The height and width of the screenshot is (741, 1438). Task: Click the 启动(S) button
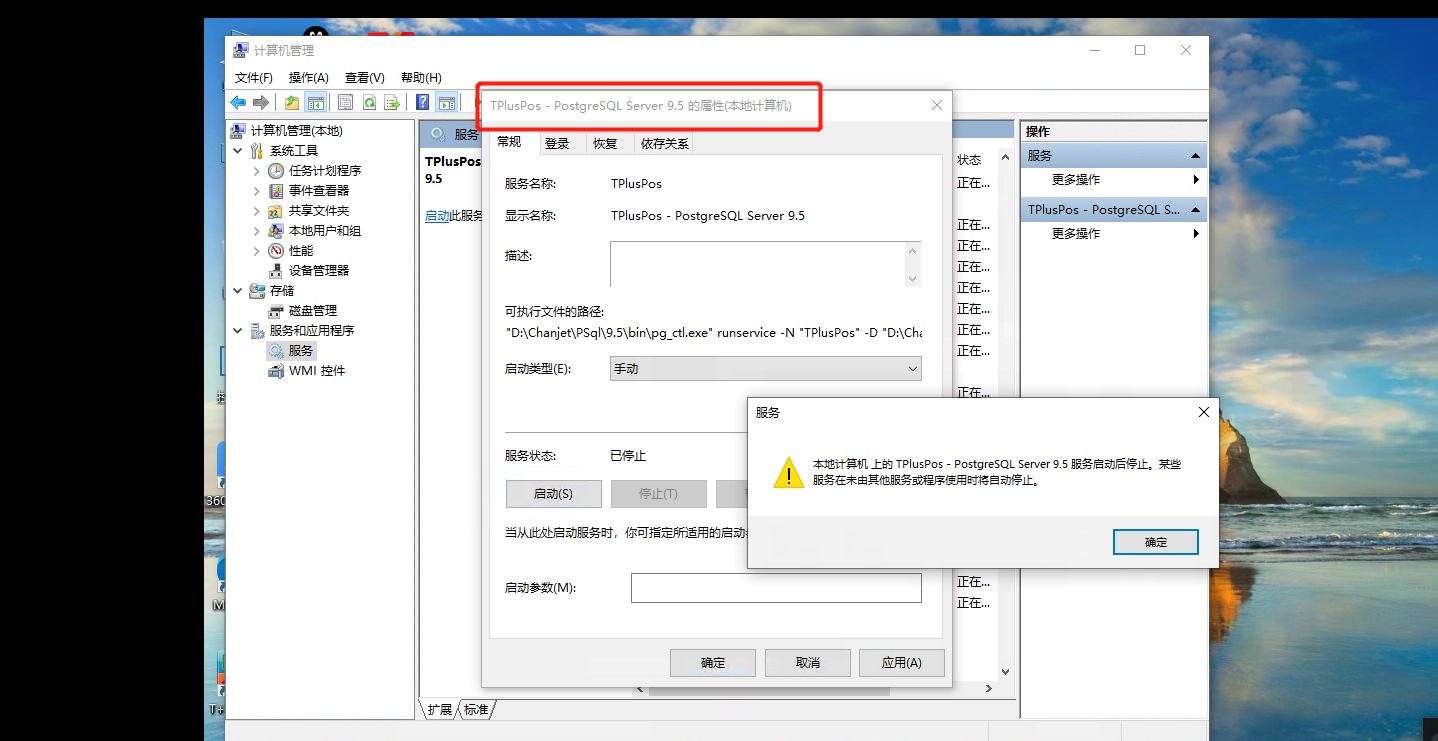tap(554, 494)
